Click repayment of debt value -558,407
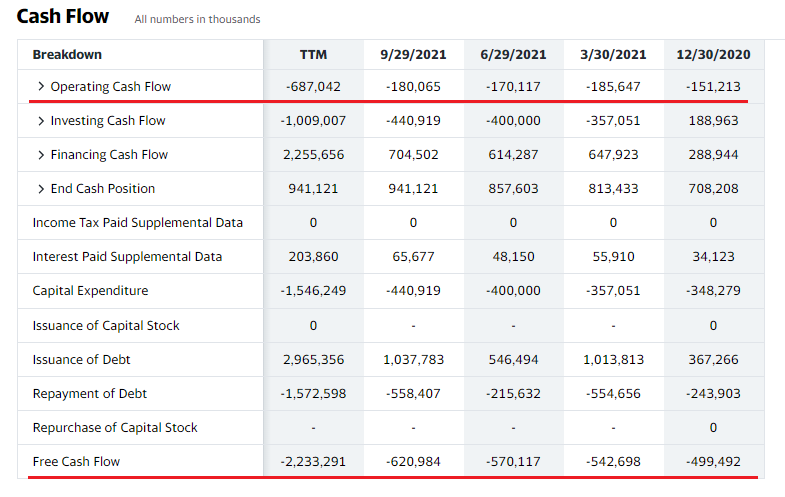Image resolution: width=785 pixels, height=497 pixels. (413, 394)
